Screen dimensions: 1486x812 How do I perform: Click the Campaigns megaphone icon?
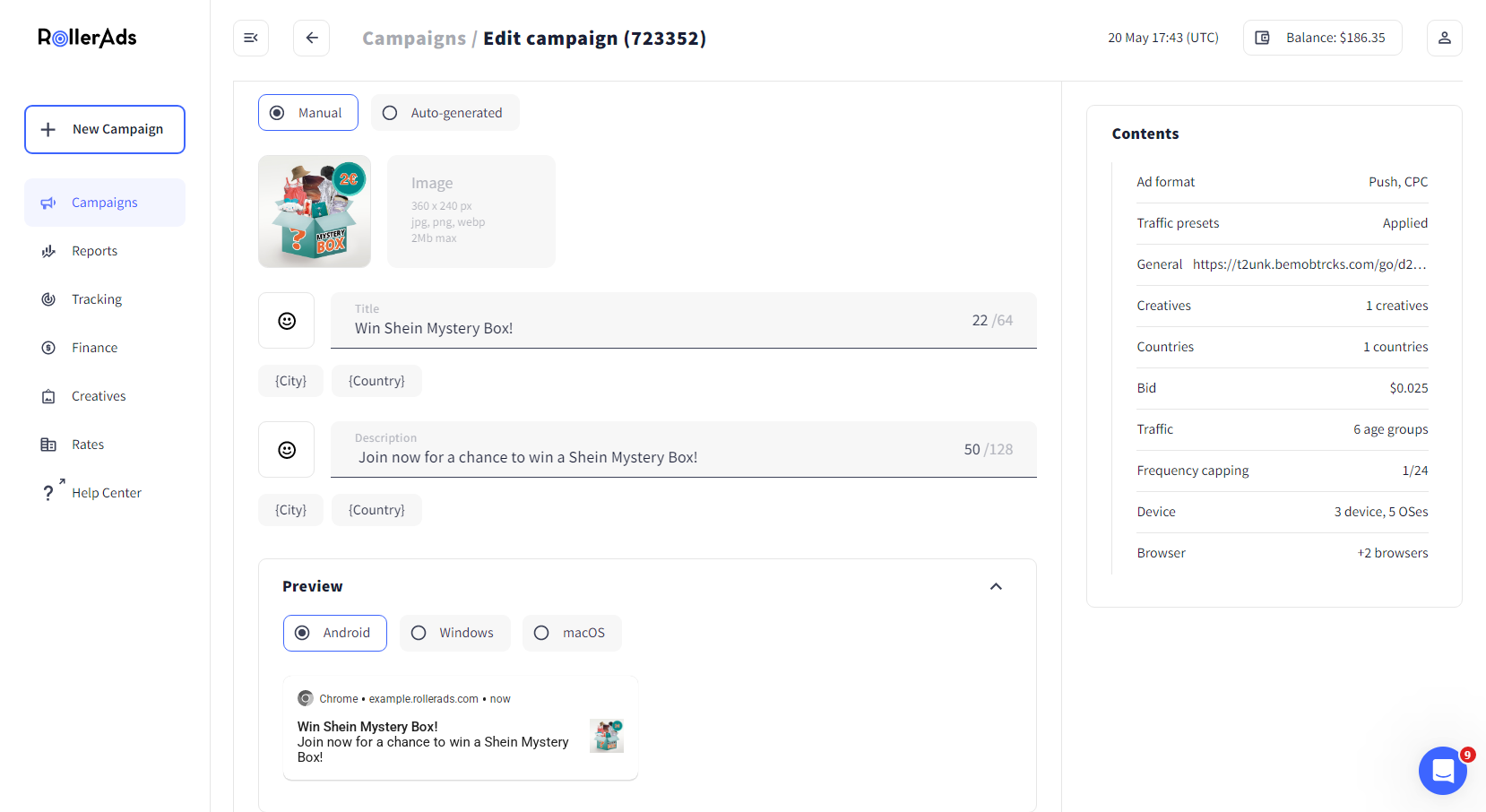click(x=48, y=203)
